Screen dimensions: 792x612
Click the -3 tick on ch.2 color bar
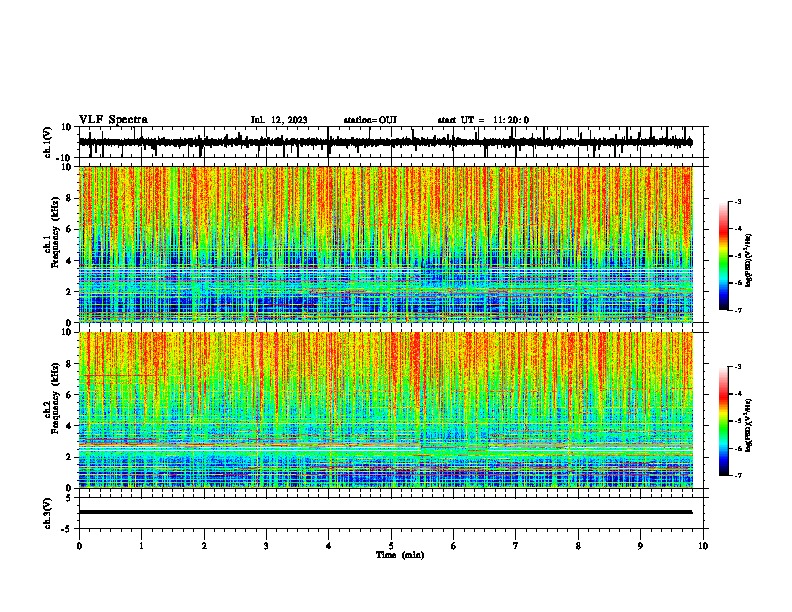[737, 367]
